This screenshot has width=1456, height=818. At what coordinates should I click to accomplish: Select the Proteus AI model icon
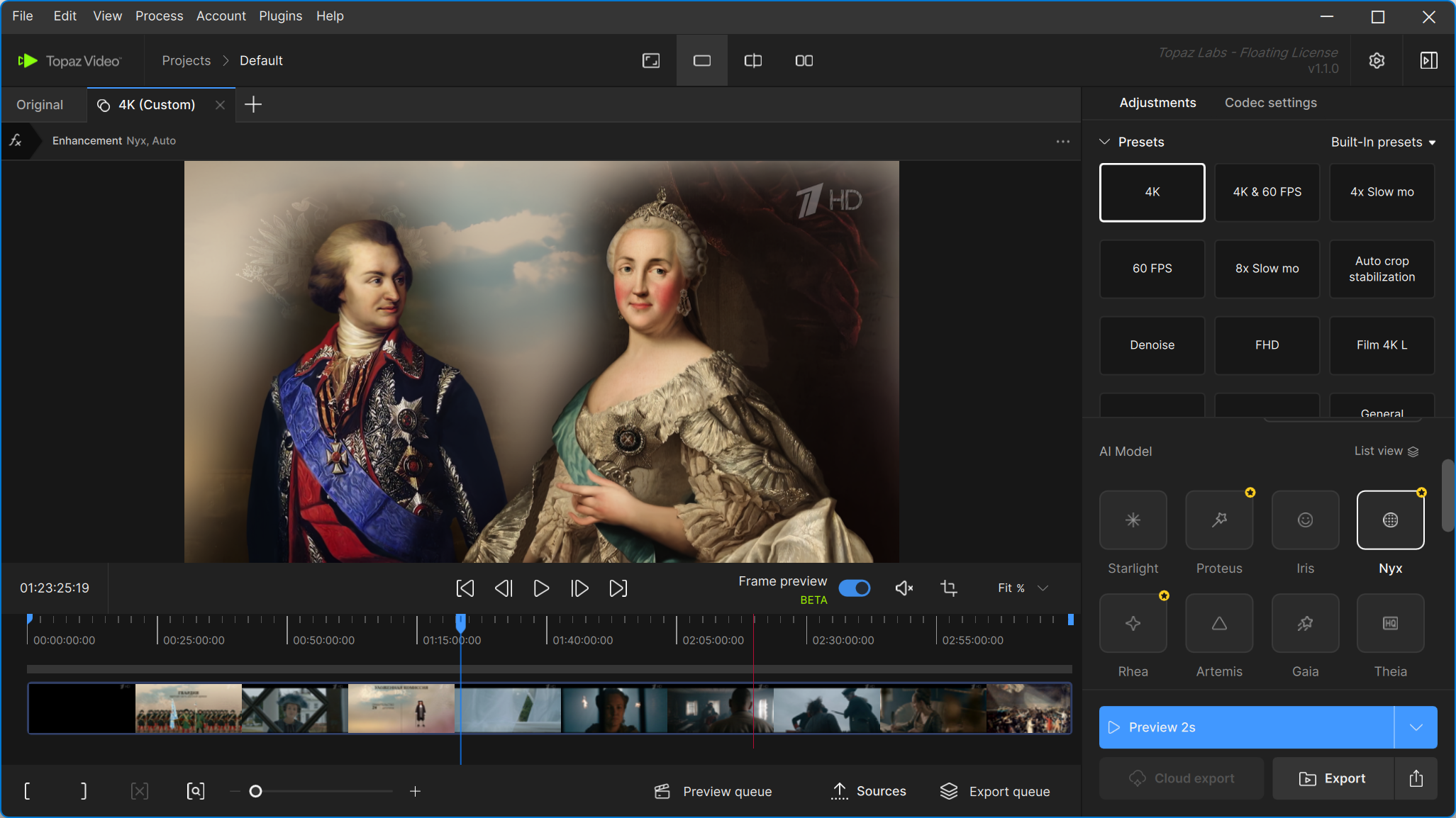1218,520
